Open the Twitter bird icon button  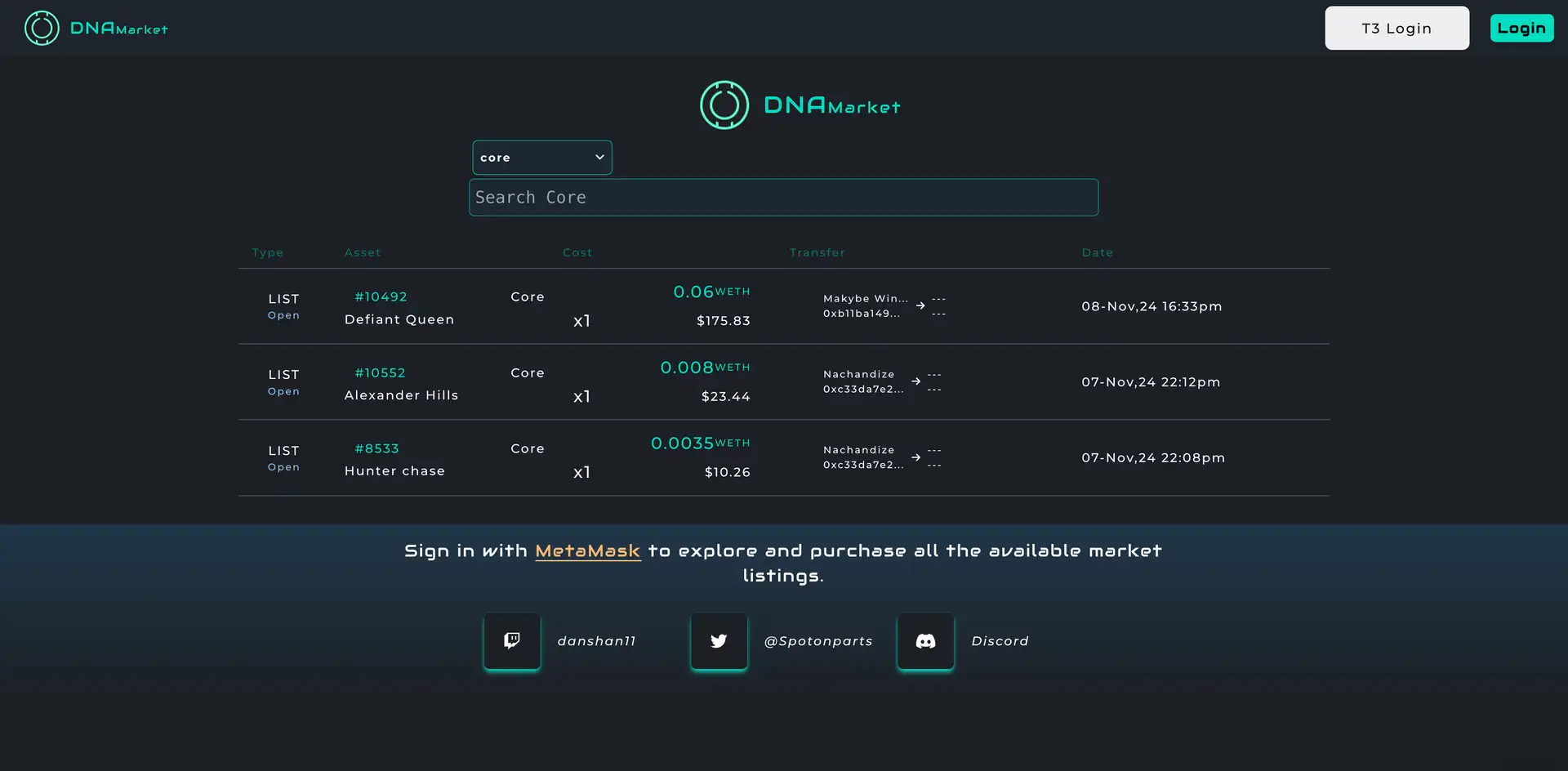[x=719, y=641]
